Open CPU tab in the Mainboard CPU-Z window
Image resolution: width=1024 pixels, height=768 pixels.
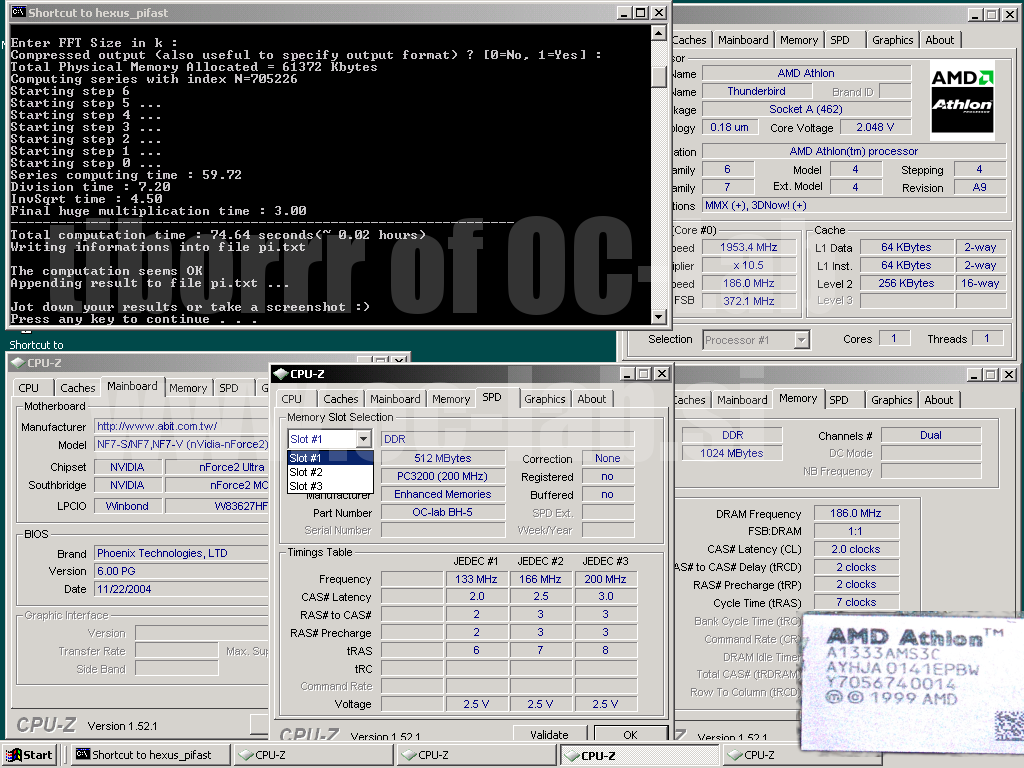click(28, 388)
